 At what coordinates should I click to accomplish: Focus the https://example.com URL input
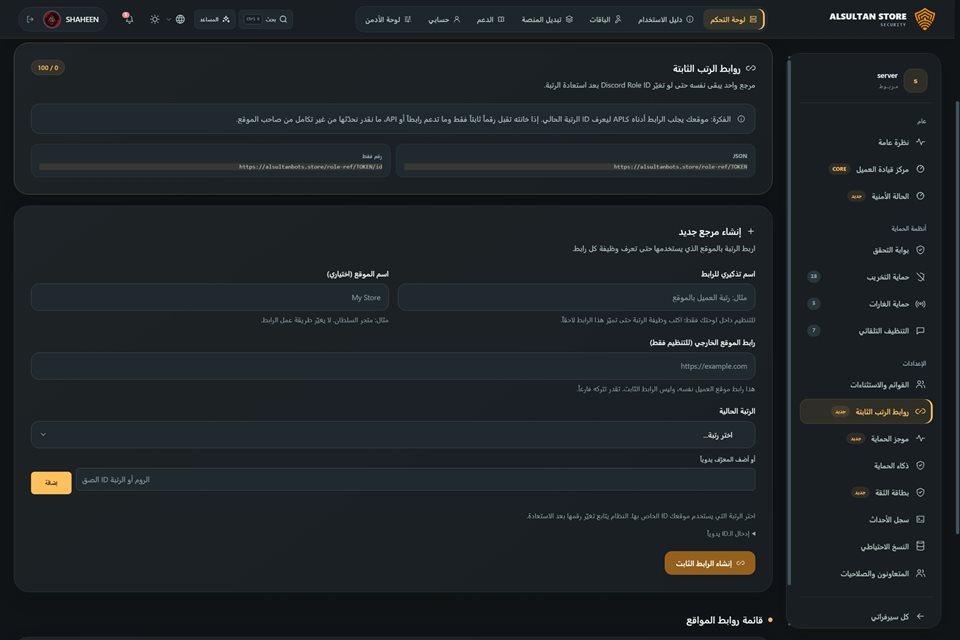point(393,366)
